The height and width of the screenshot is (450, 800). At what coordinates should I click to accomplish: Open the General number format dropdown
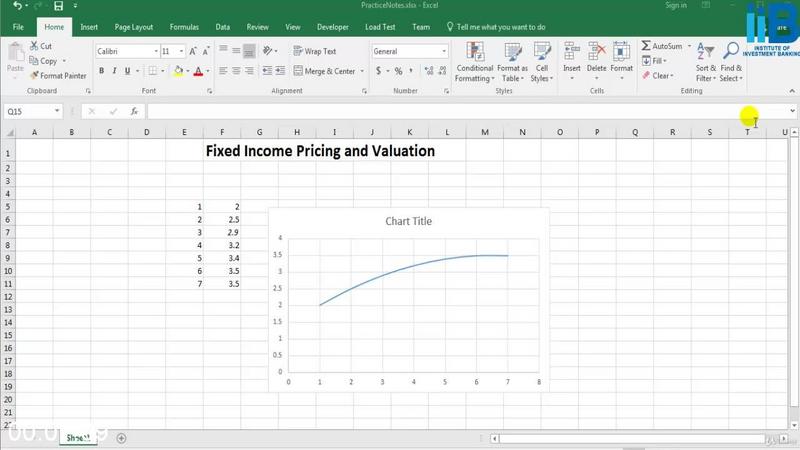(444, 51)
